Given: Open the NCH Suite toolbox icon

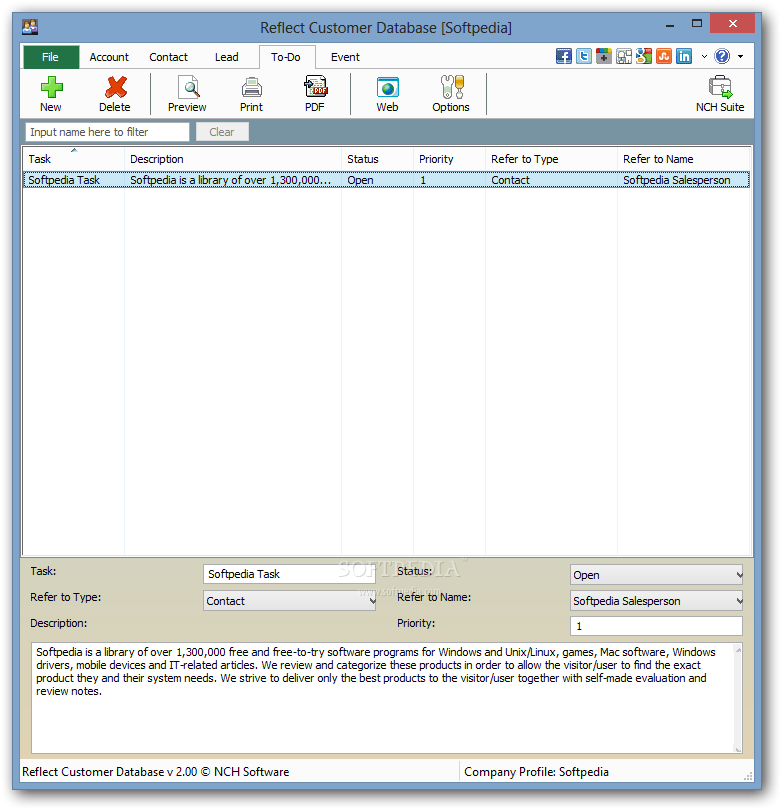Looking at the screenshot, I should tap(720, 87).
